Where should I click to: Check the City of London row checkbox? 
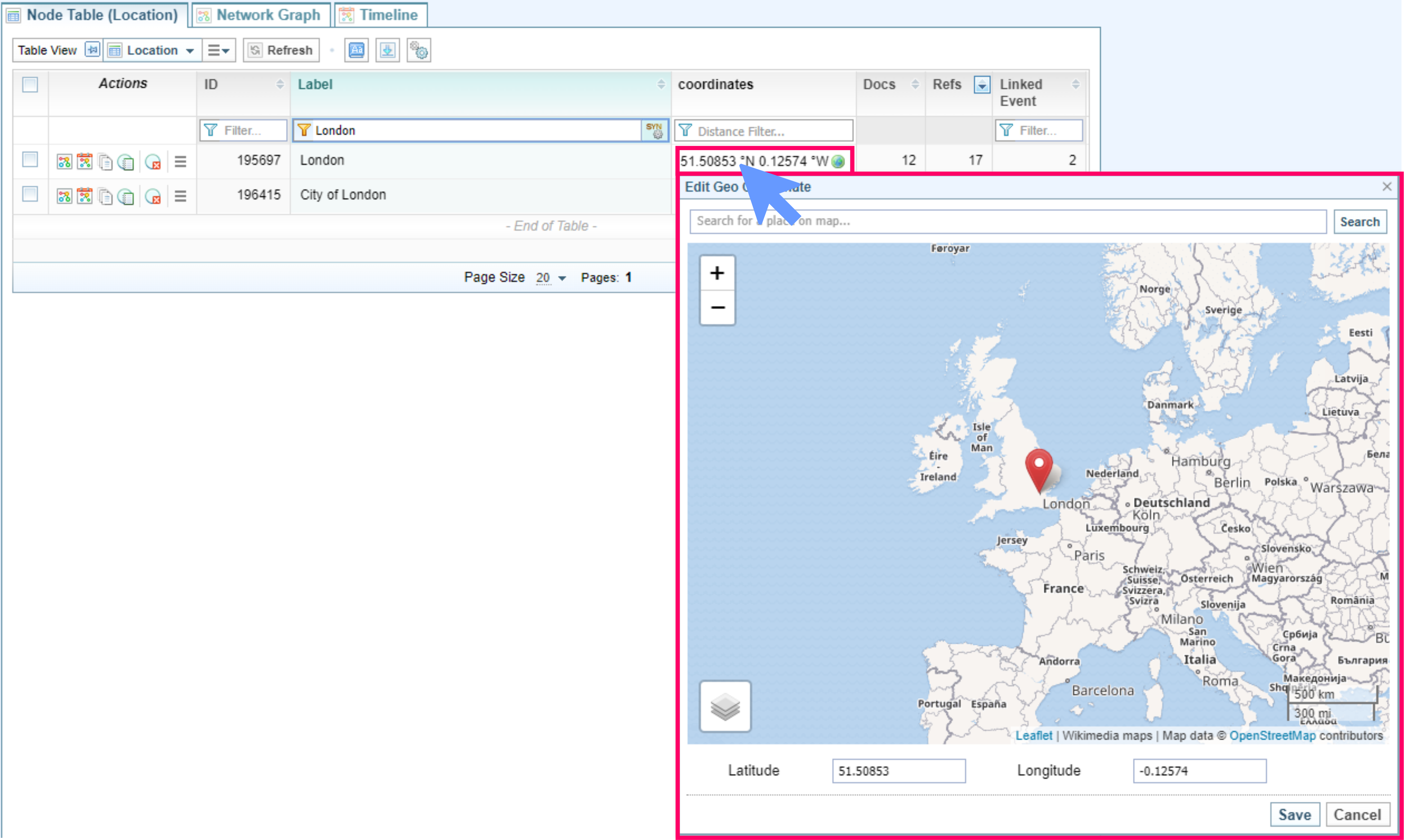point(30,194)
